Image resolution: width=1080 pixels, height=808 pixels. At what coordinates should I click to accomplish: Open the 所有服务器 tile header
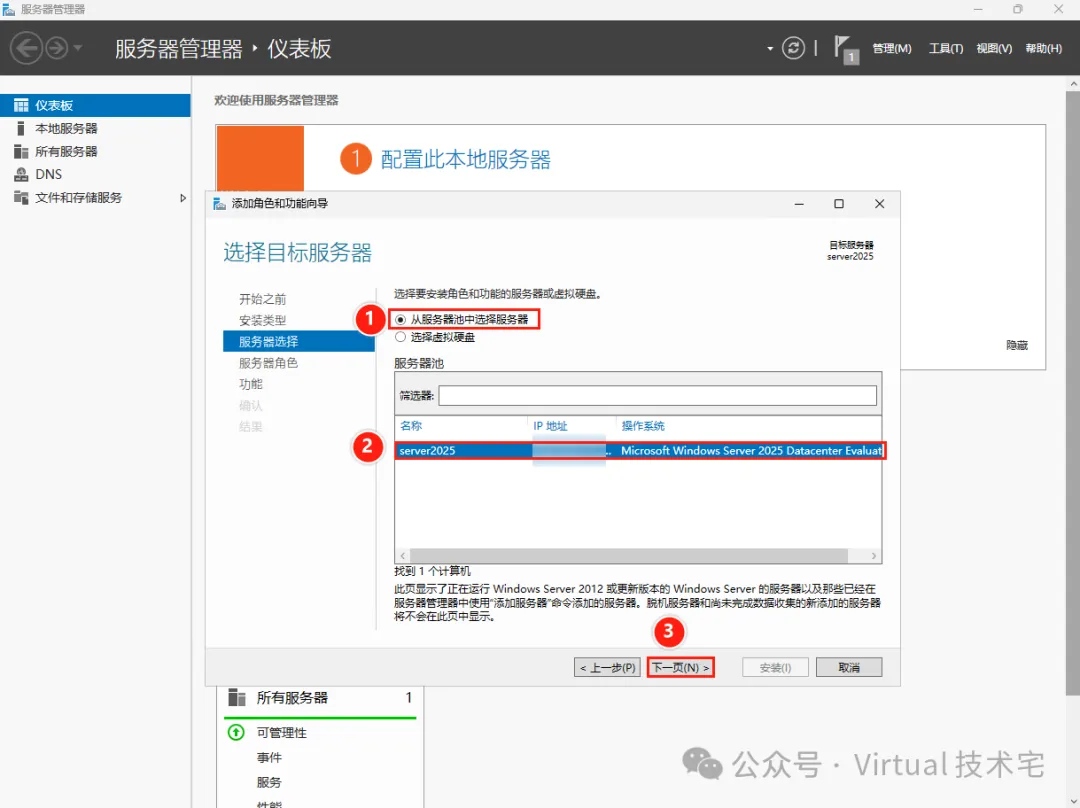coord(292,698)
